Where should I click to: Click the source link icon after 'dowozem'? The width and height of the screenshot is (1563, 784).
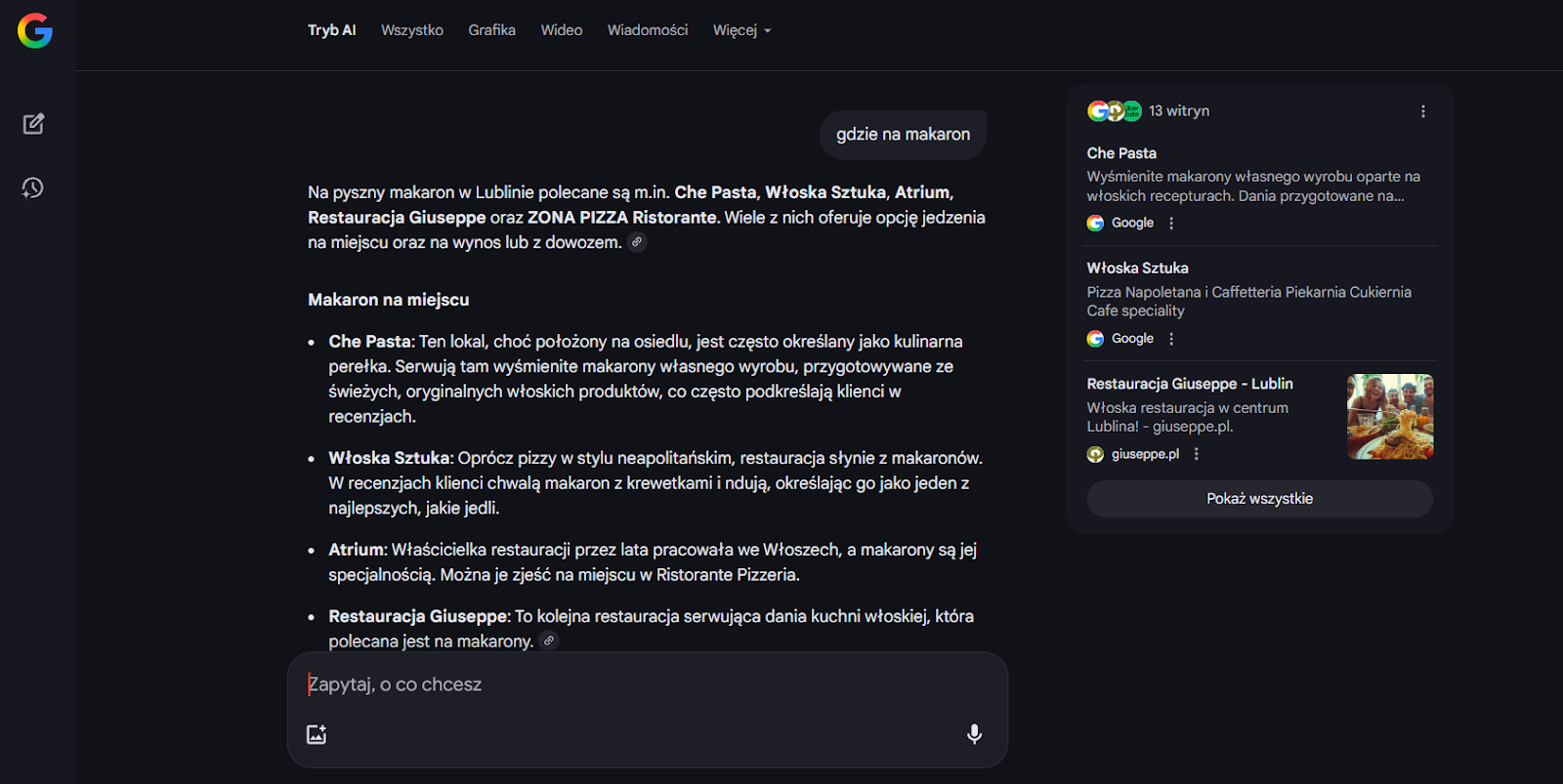click(x=637, y=242)
